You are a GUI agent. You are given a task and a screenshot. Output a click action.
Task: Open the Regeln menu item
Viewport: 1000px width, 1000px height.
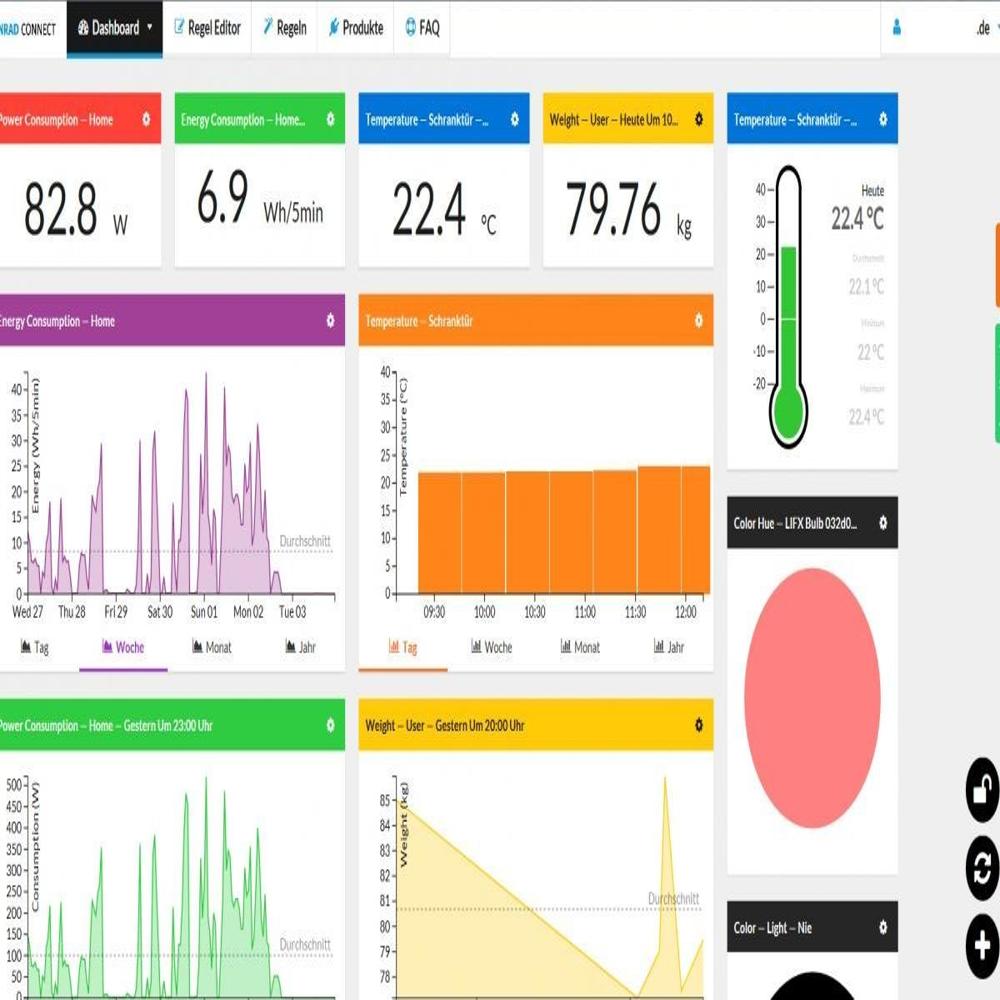284,28
